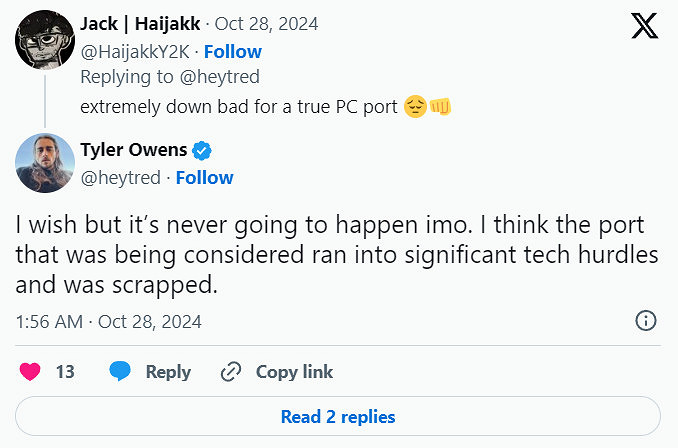Click the X logo icon

(644, 26)
